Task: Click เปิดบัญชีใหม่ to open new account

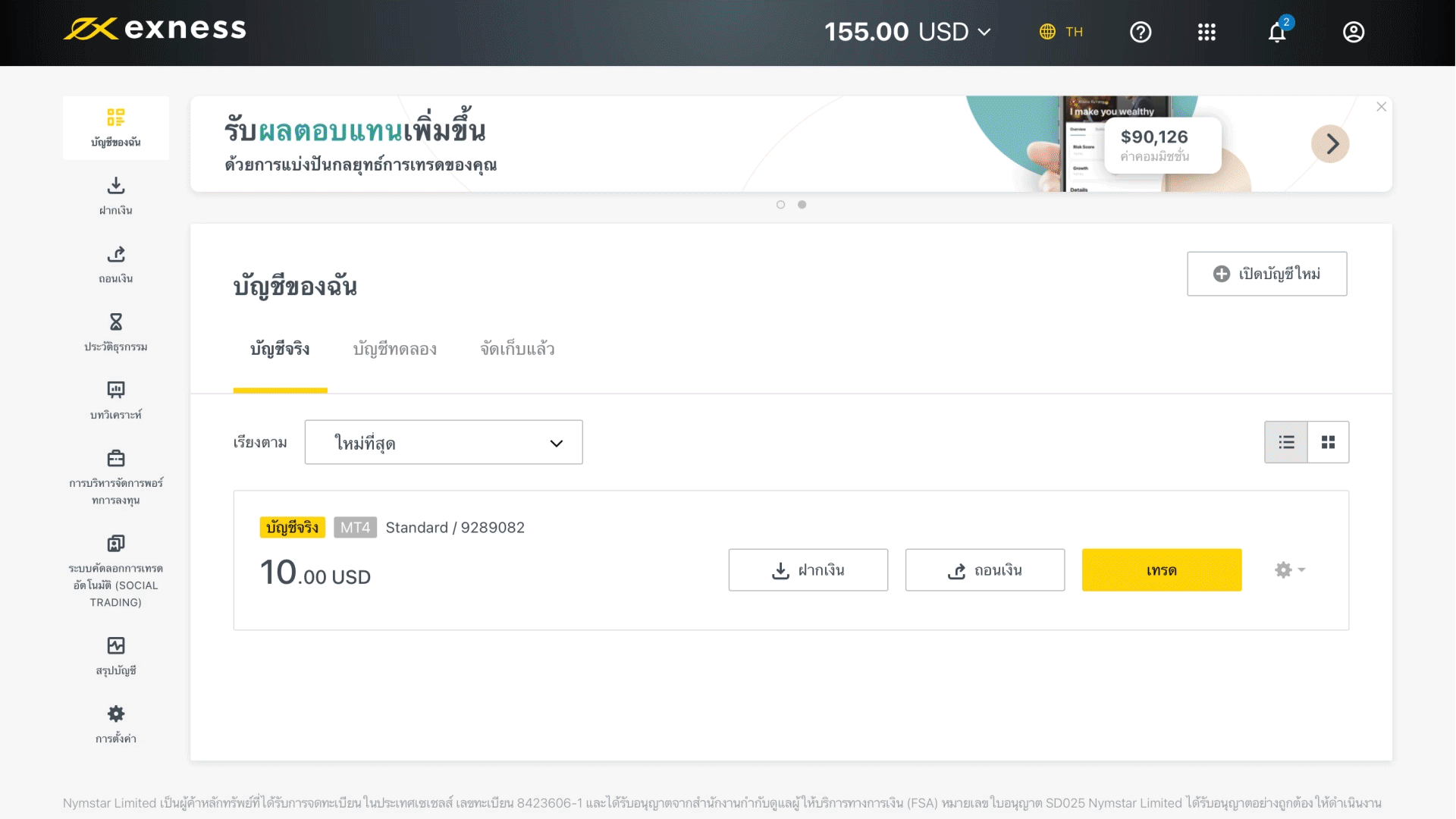Action: (x=1266, y=274)
